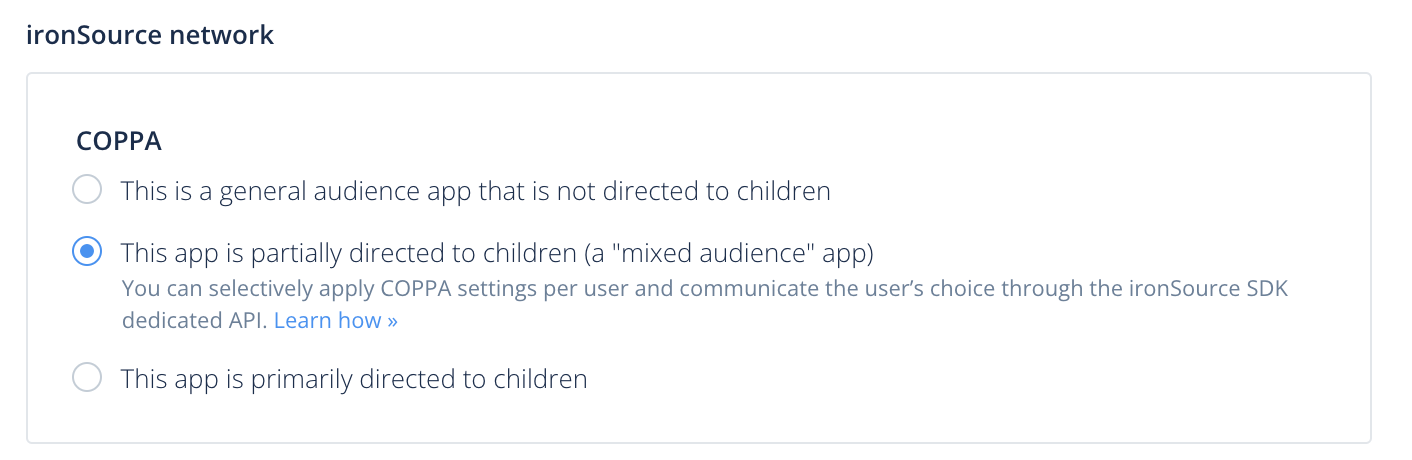The width and height of the screenshot is (1412, 460).
Task: Open the "Learn how »" link
Action: (336, 321)
